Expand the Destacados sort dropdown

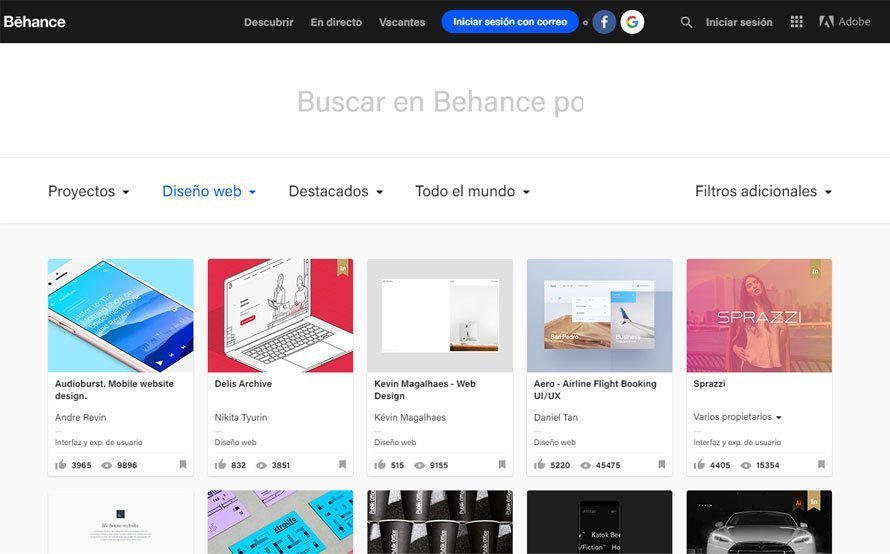click(x=336, y=191)
